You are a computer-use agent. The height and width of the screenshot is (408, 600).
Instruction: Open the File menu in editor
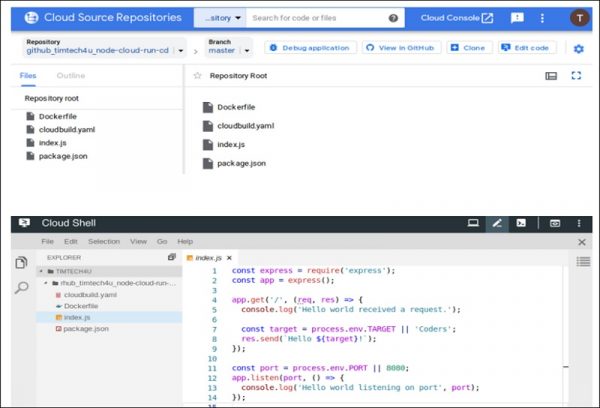(x=47, y=242)
